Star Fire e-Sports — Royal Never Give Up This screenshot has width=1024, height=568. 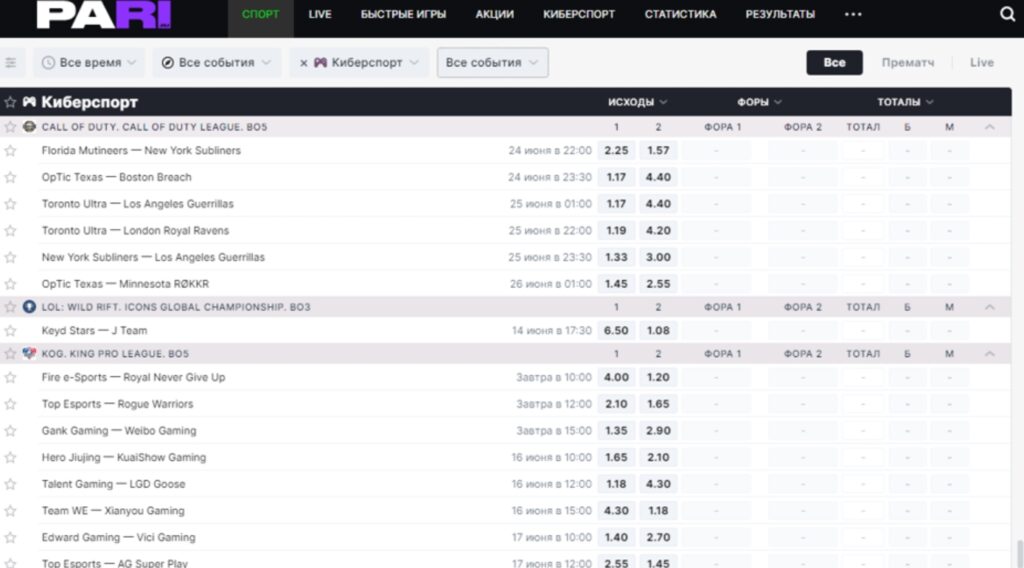click(10, 378)
